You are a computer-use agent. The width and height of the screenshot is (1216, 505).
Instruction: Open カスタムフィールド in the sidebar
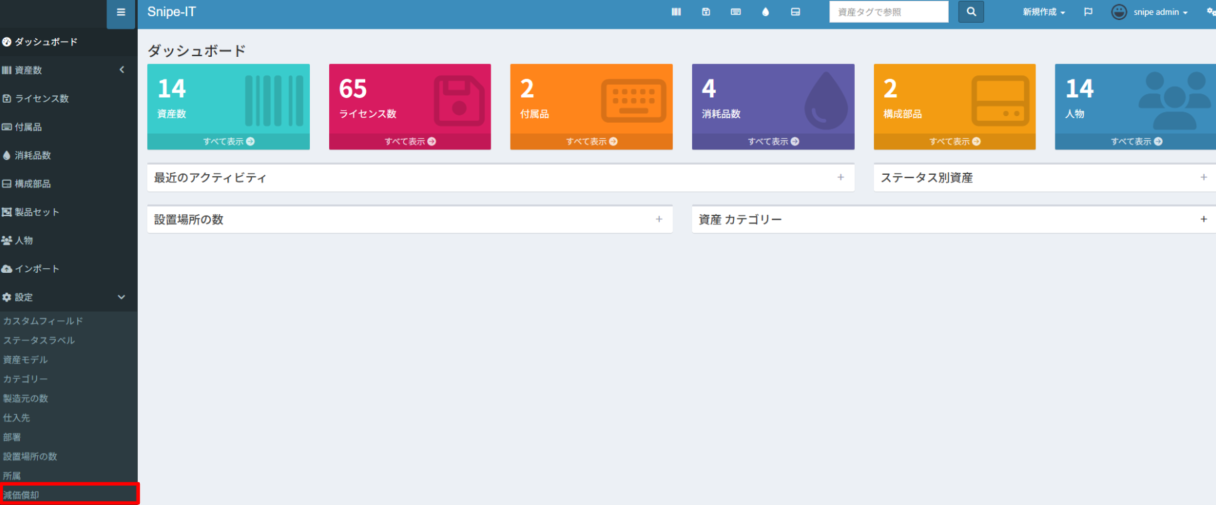click(43, 321)
